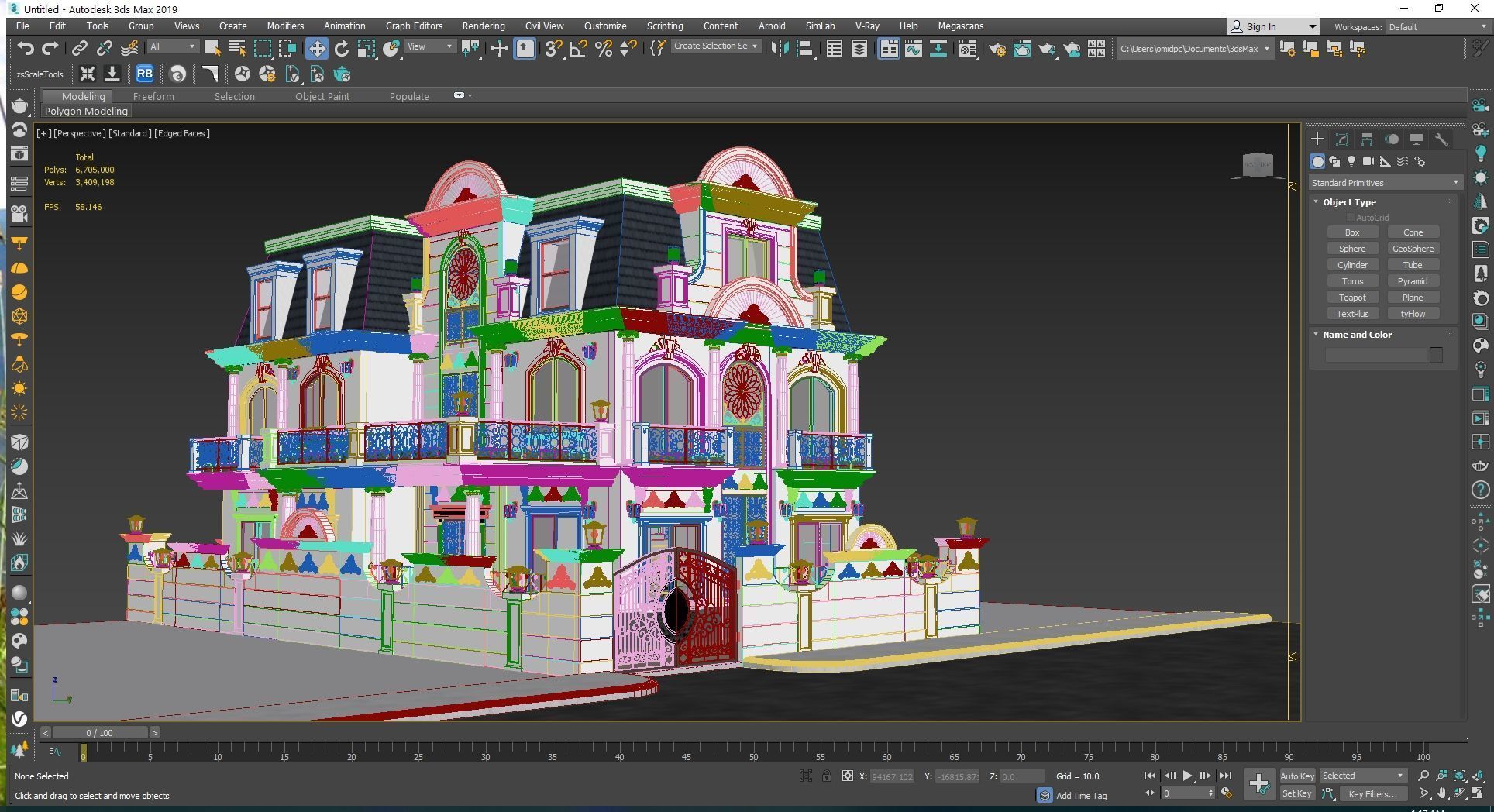Toggle the Selection Lock padlock
1494x812 pixels.
point(827,776)
